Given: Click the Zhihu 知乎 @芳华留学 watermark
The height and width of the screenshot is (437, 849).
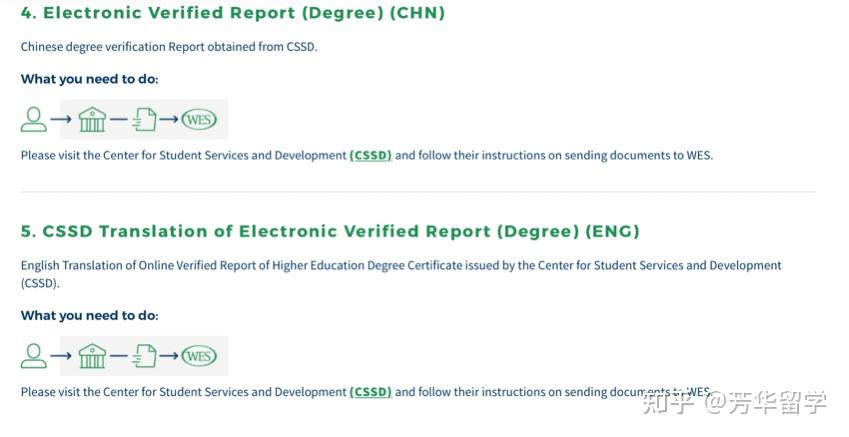Looking at the screenshot, I should click(x=735, y=403).
